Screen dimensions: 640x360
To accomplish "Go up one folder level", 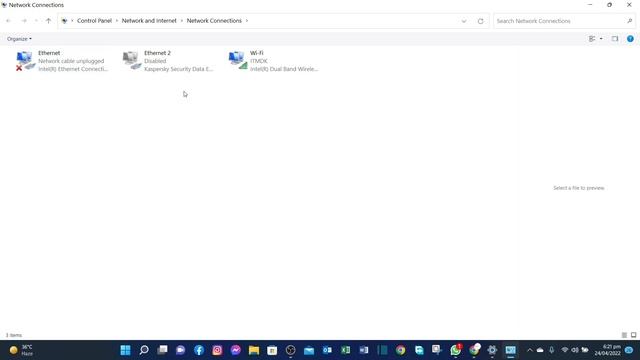I will click(49, 21).
